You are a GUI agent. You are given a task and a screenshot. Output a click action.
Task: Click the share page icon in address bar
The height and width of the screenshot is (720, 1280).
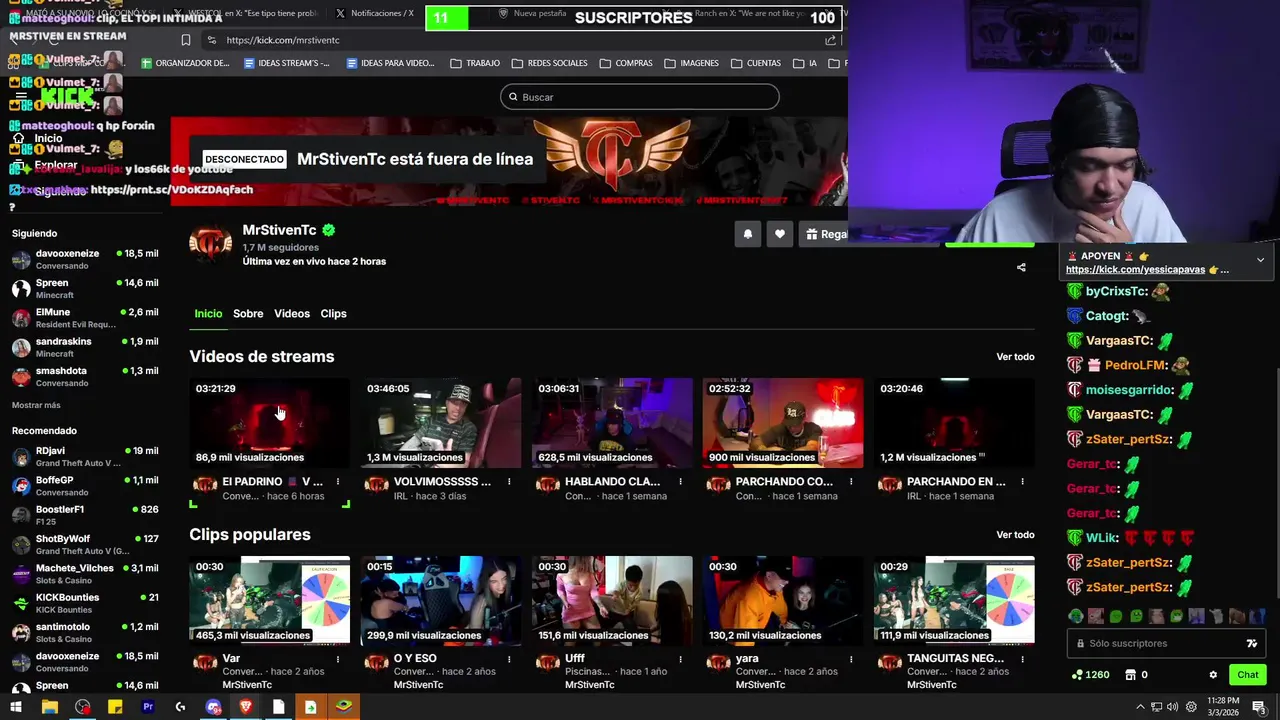pyautogui.click(x=830, y=40)
